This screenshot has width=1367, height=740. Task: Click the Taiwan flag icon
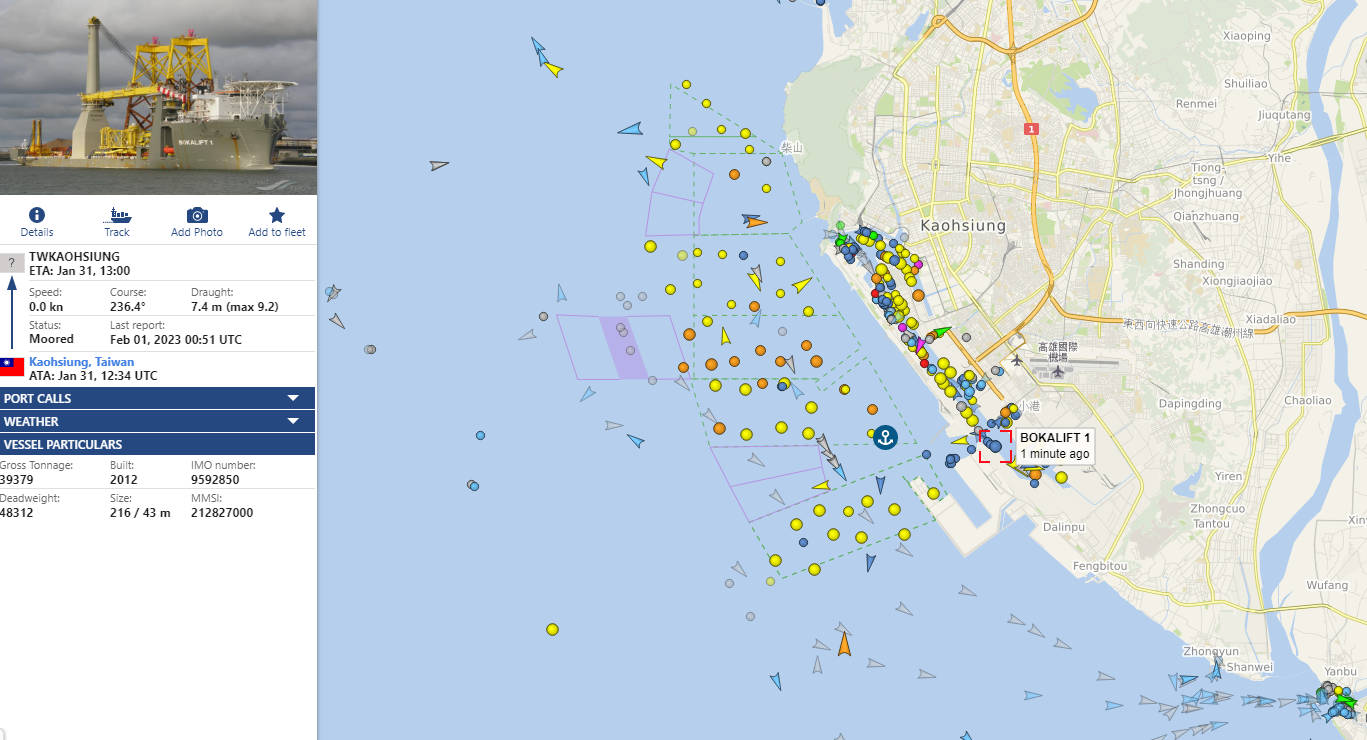12,366
